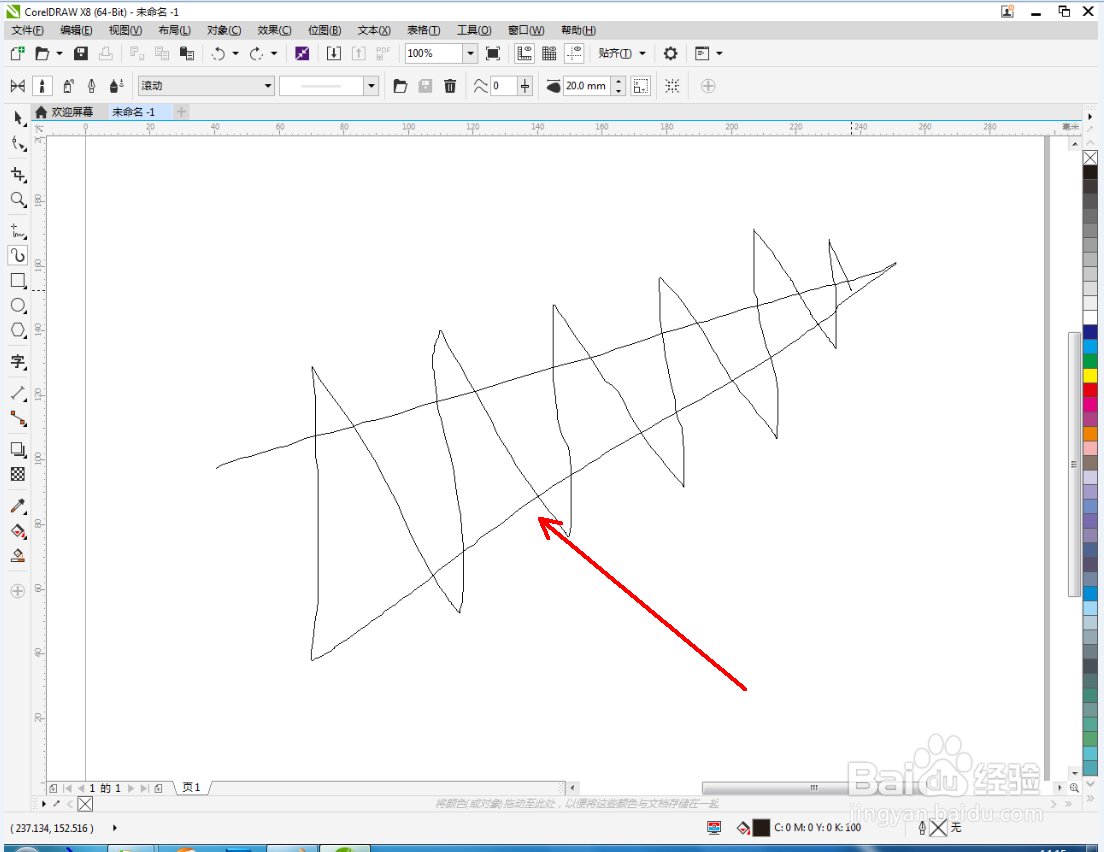The height and width of the screenshot is (852, 1104).
Task: Expand the application launcher dropdown arrow
Action: (x=719, y=54)
